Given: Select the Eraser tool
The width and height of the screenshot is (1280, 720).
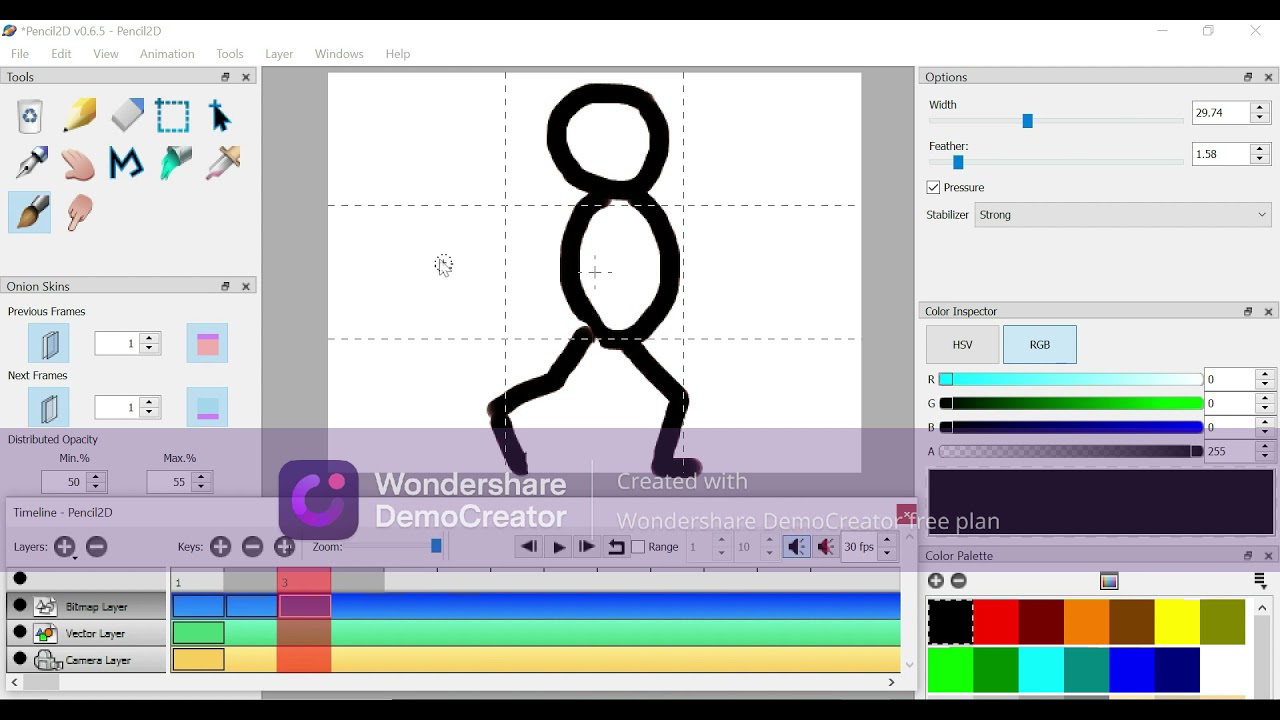Looking at the screenshot, I should click(127, 116).
